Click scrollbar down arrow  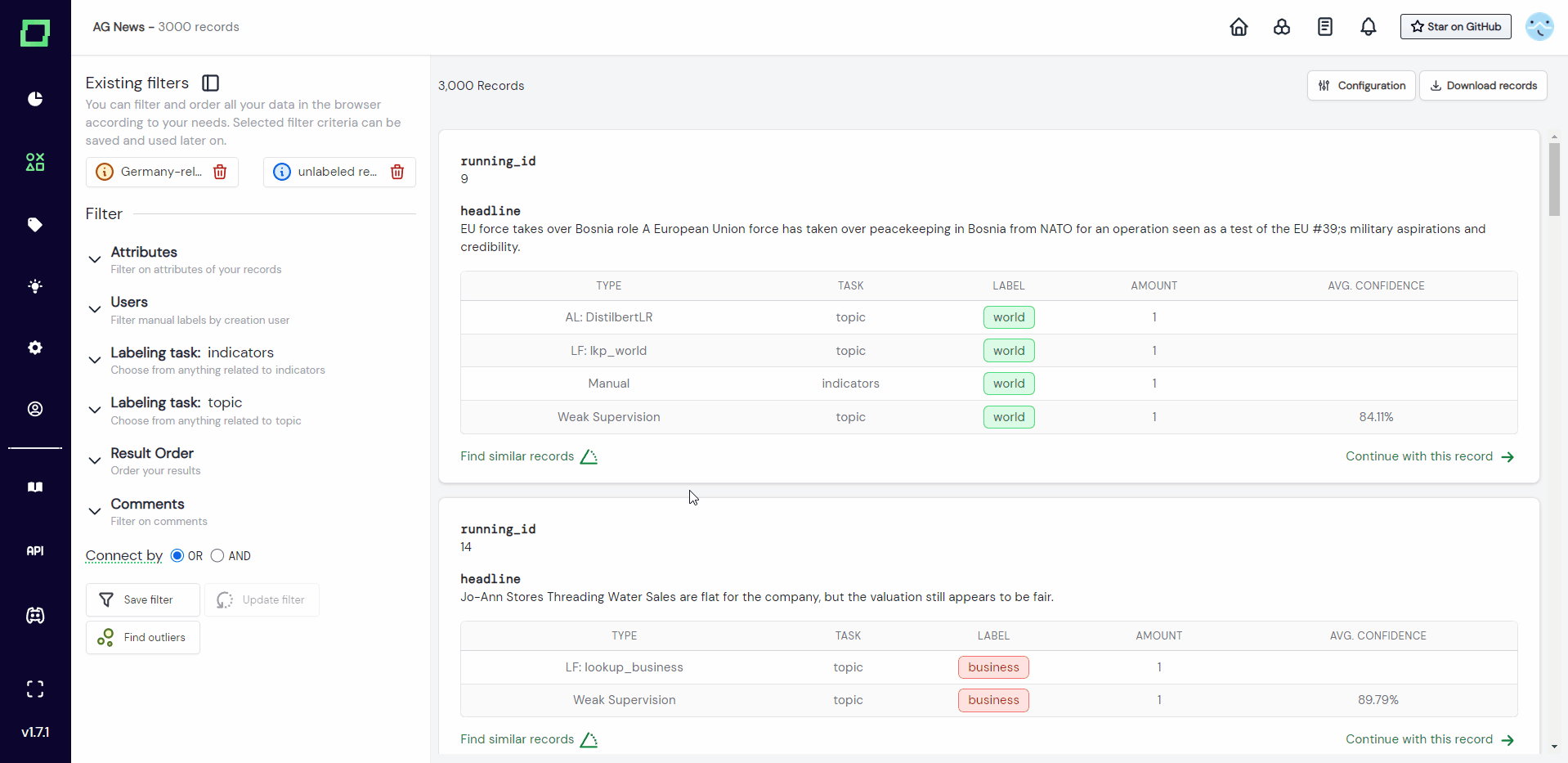pos(1554,747)
